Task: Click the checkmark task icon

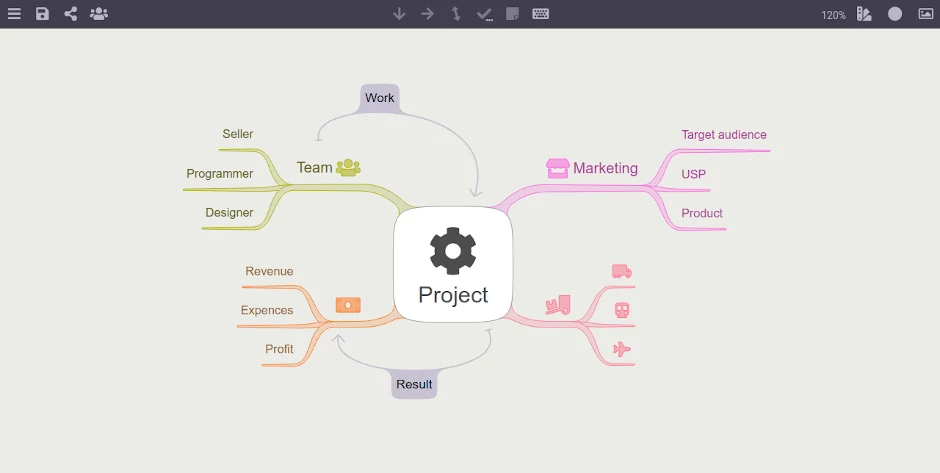Action: pyautogui.click(x=484, y=14)
